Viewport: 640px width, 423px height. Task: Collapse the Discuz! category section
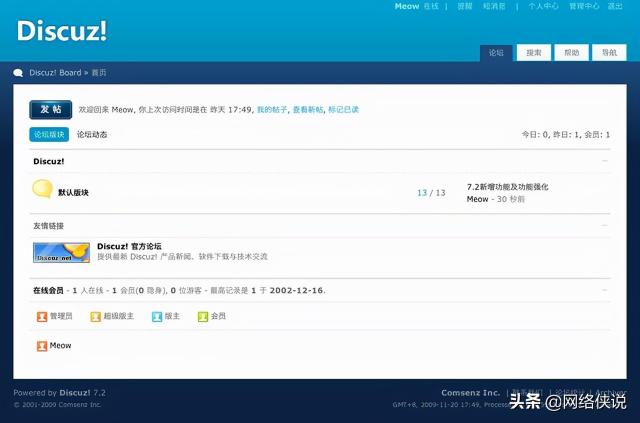(604, 161)
